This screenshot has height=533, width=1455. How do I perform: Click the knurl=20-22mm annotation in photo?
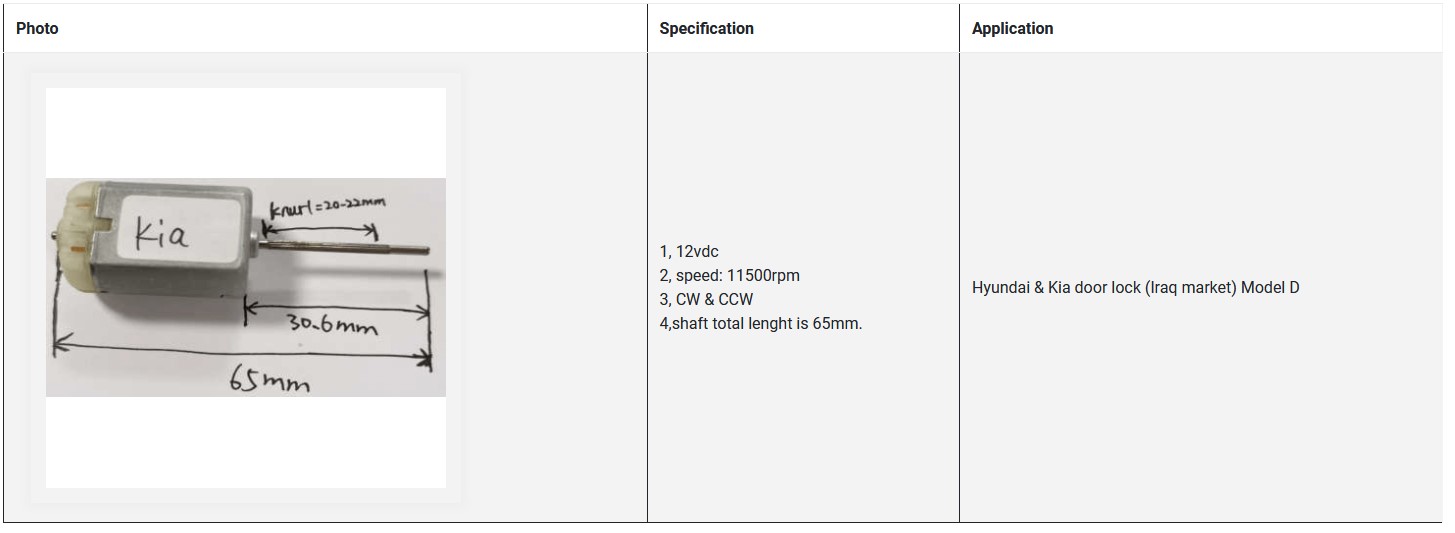[327, 208]
